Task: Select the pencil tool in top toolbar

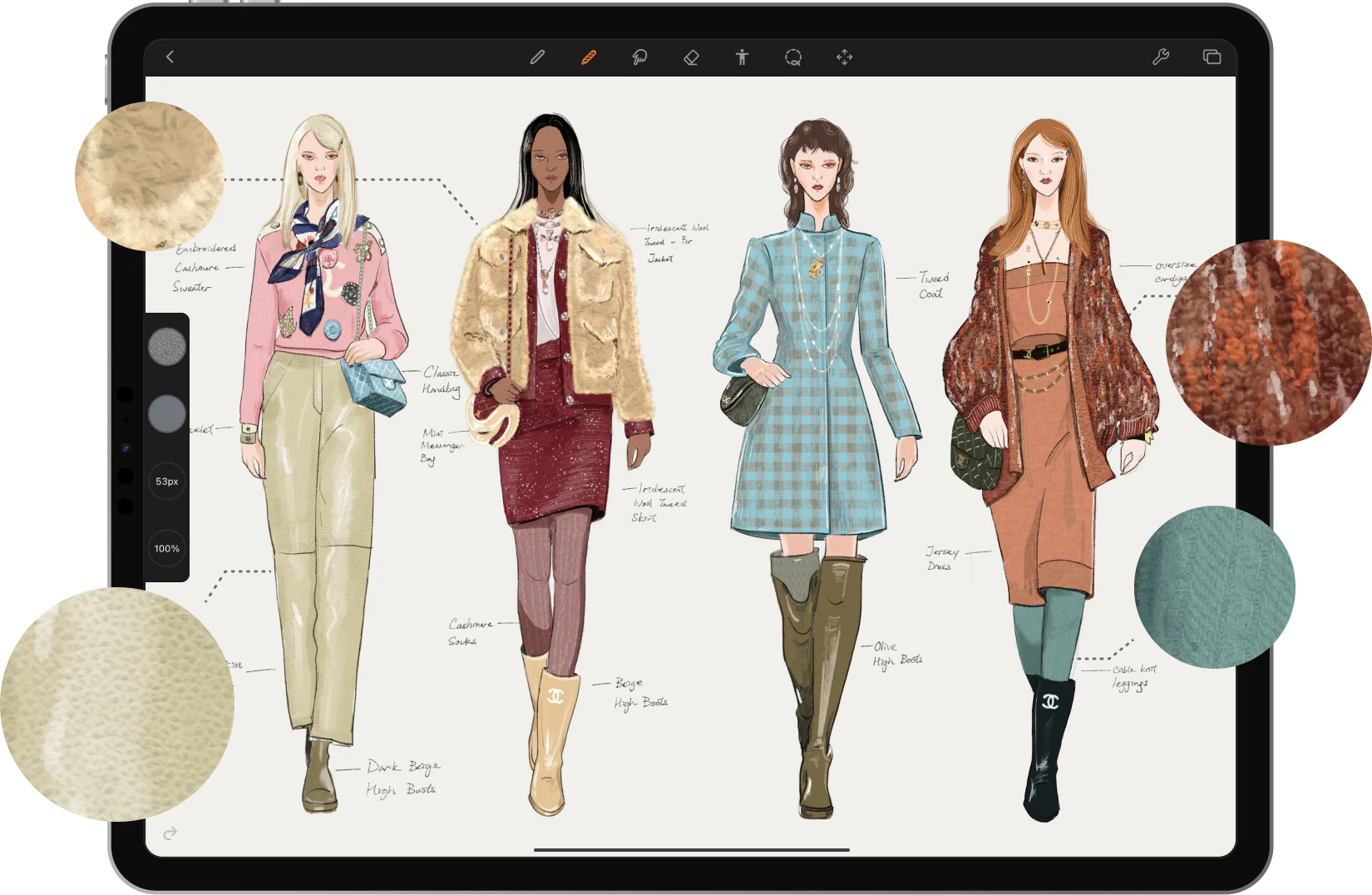Action: tap(537, 57)
